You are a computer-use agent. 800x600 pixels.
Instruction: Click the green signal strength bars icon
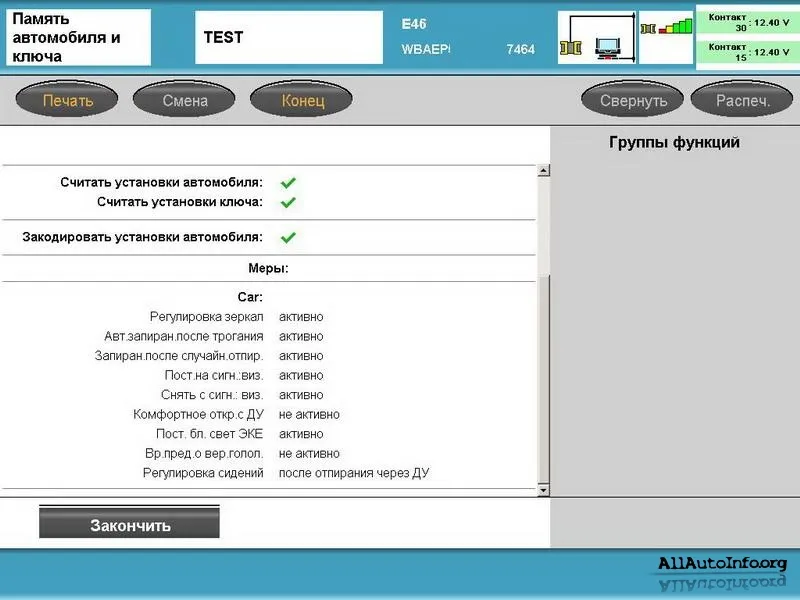tap(666, 25)
